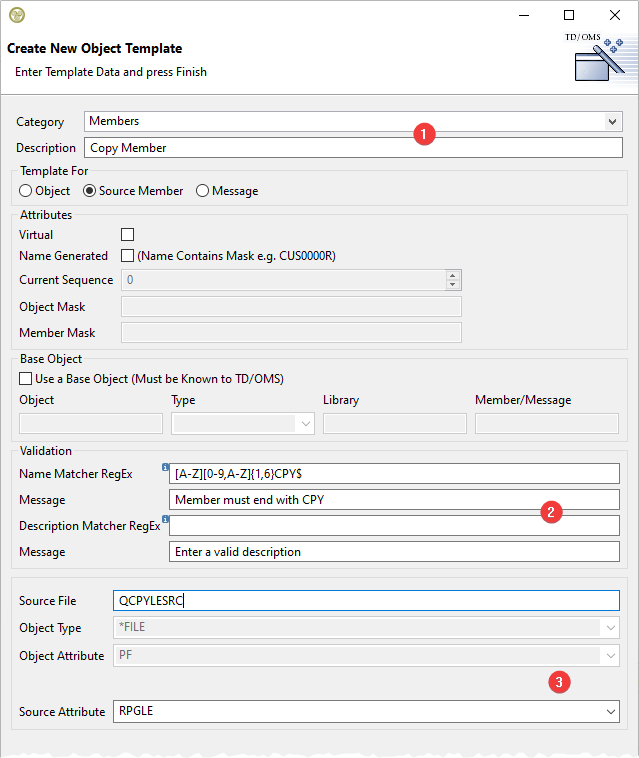Enable the Virtual checkbox
This screenshot has height=758, width=639.
click(127, 235)
